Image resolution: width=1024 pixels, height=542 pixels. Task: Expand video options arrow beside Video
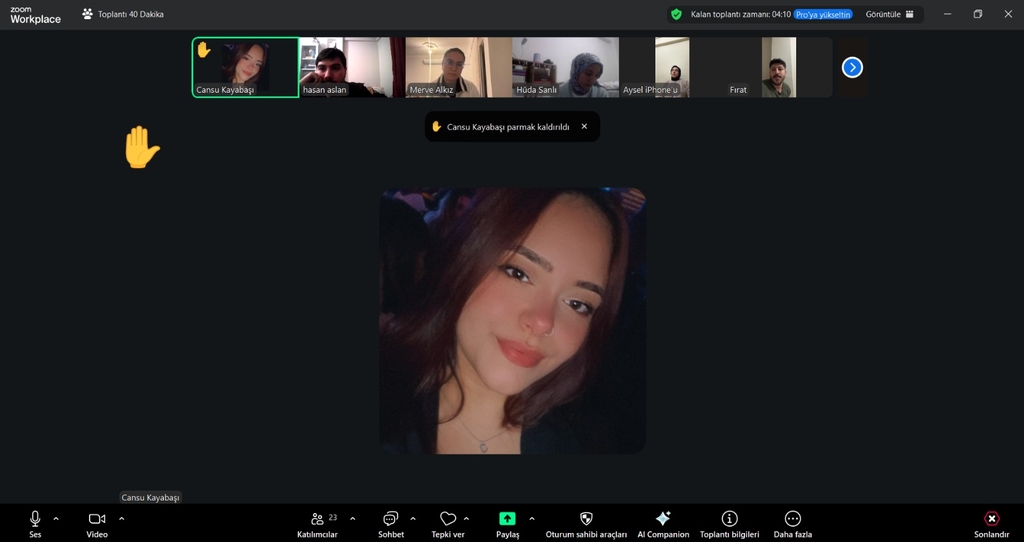[122, 518]
